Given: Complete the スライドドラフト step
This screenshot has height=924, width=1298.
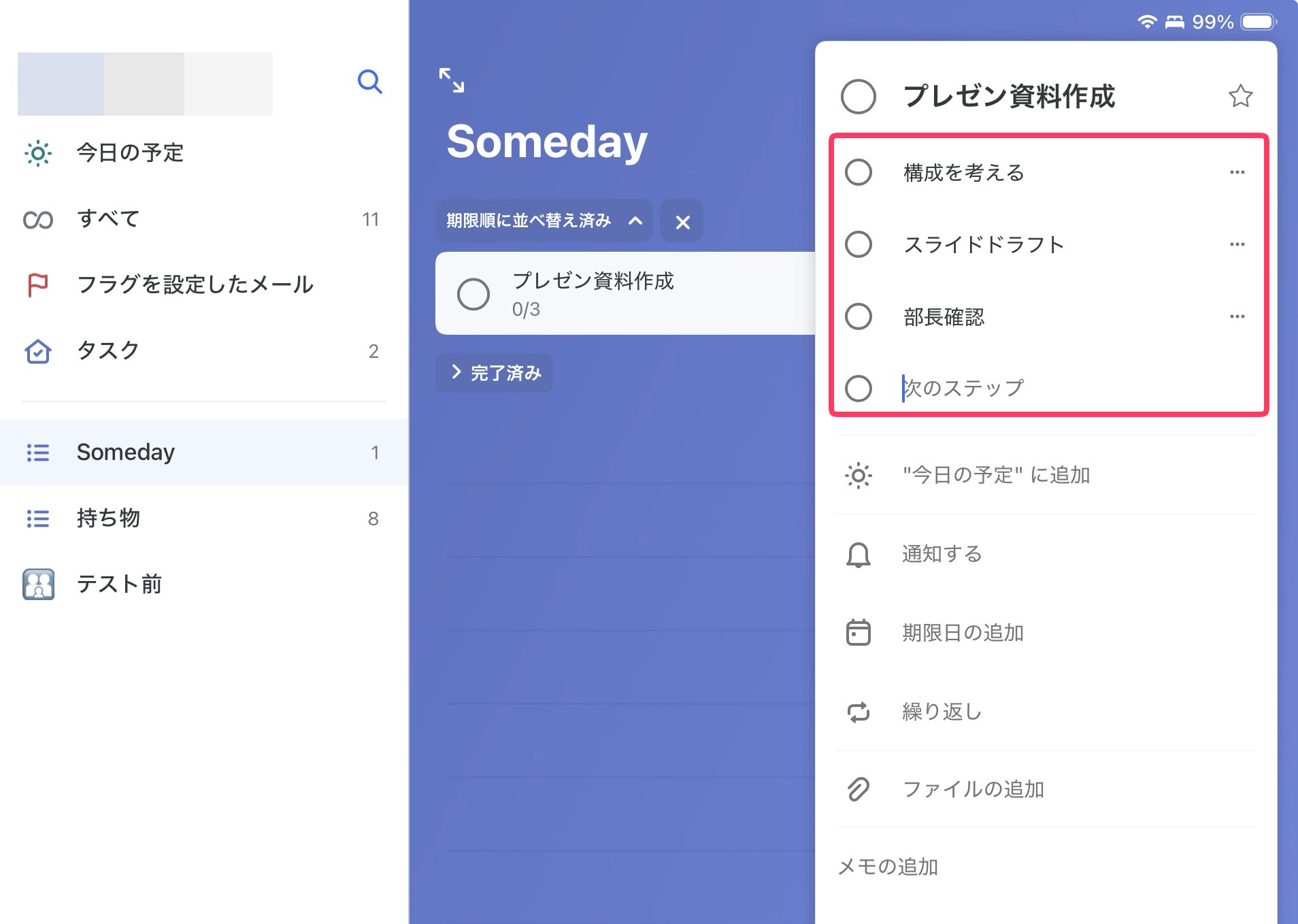Looking at the screenshot, I should click(859, 244).
